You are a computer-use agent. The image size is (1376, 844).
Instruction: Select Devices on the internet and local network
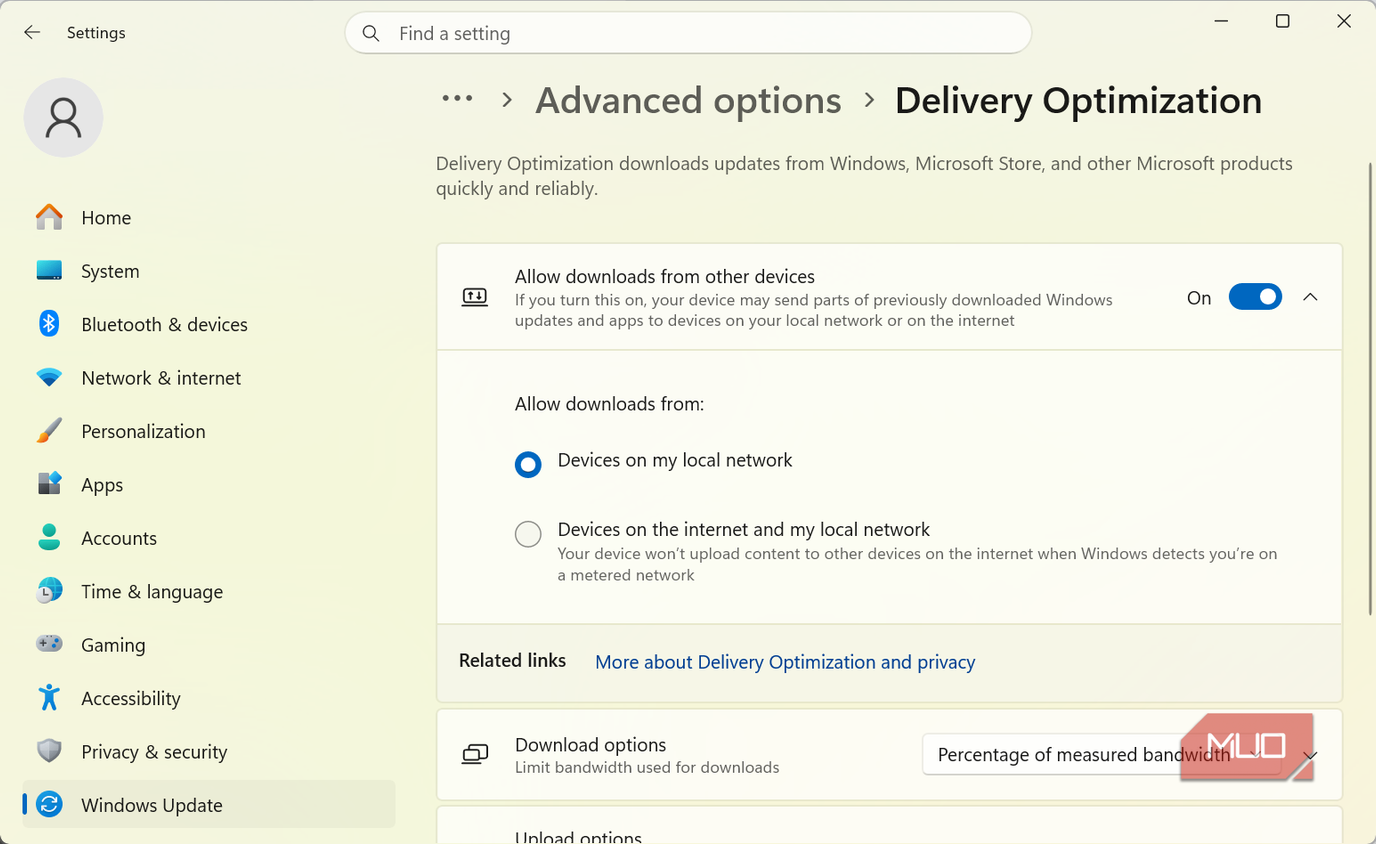coord(528,534)
